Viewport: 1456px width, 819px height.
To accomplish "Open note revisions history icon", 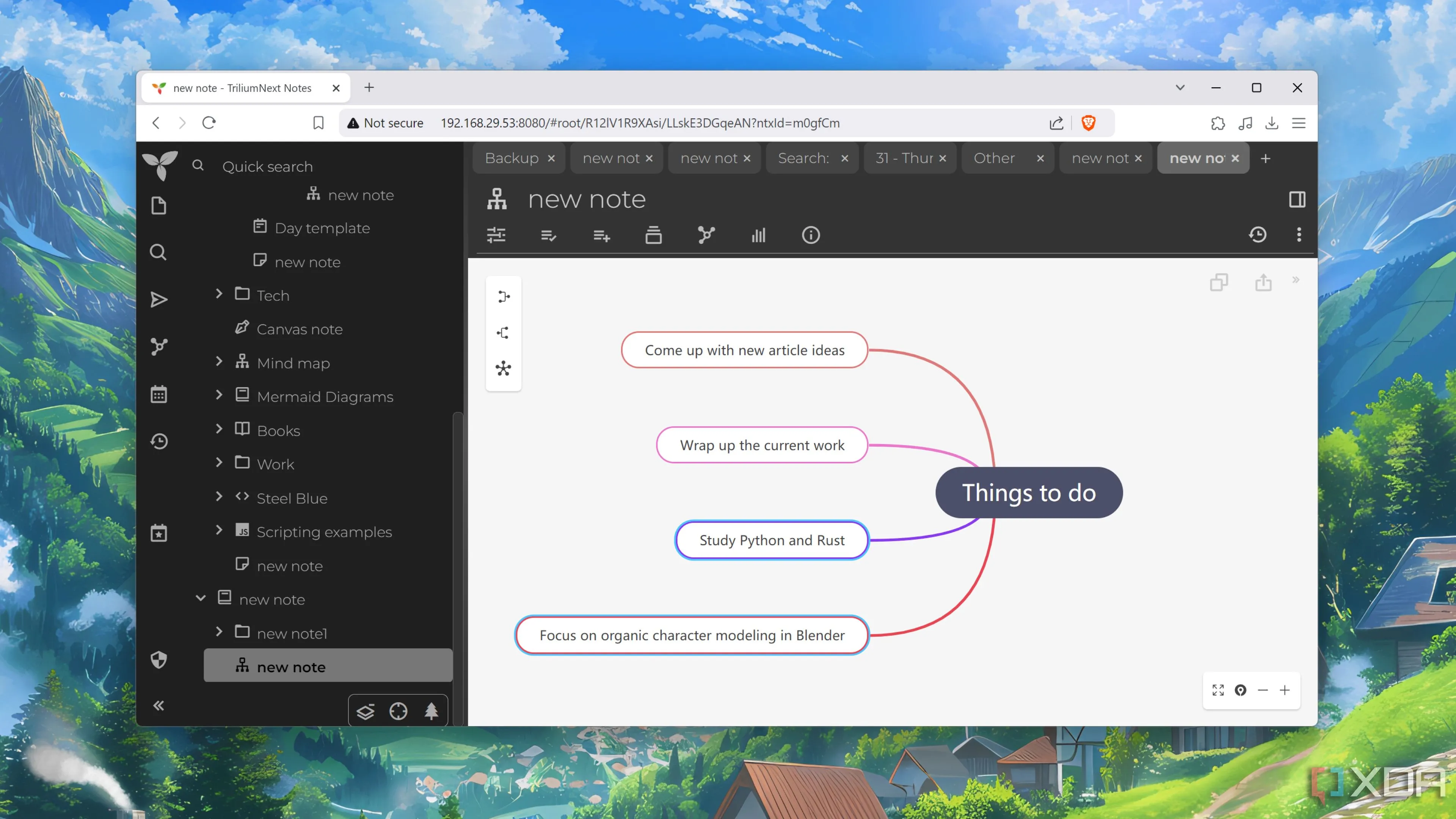I will point(1258,235).
